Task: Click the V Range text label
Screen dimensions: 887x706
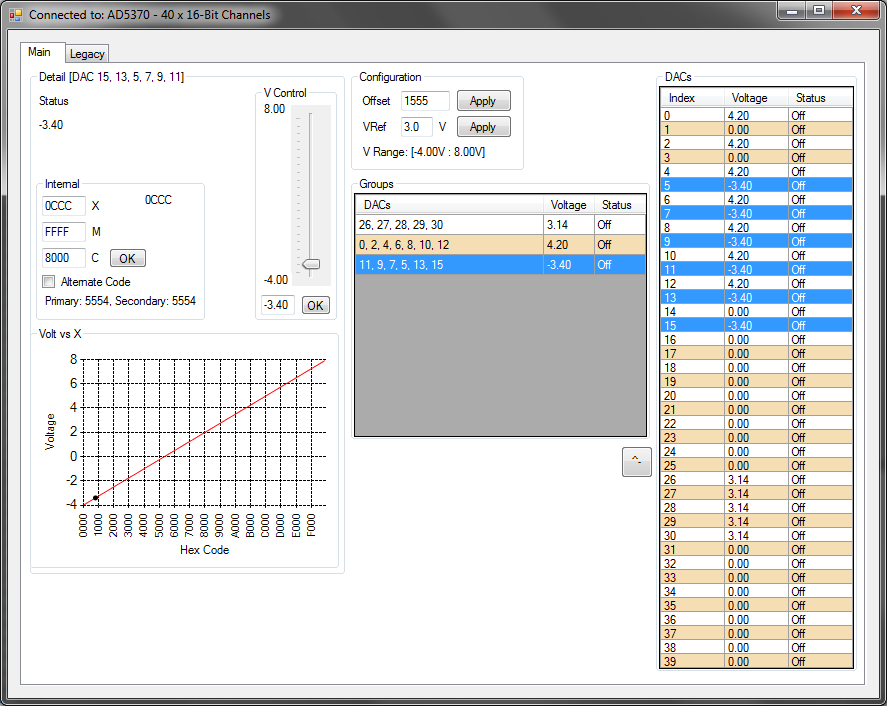Action: coord(424,152)
